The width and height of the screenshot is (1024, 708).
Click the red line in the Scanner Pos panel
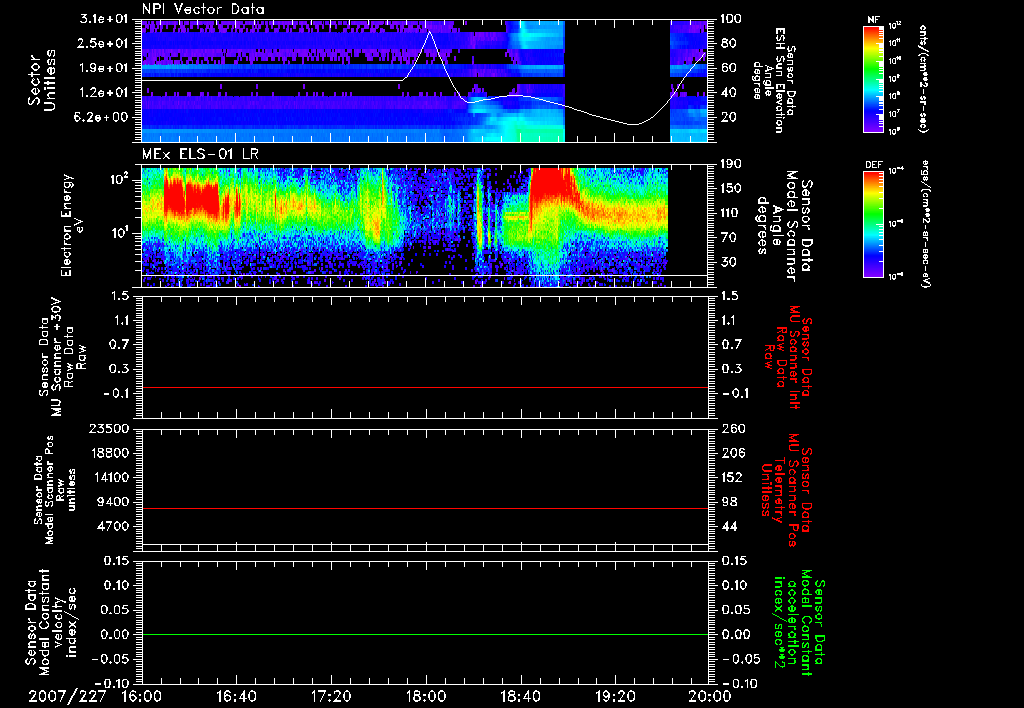tap(424, 508)
